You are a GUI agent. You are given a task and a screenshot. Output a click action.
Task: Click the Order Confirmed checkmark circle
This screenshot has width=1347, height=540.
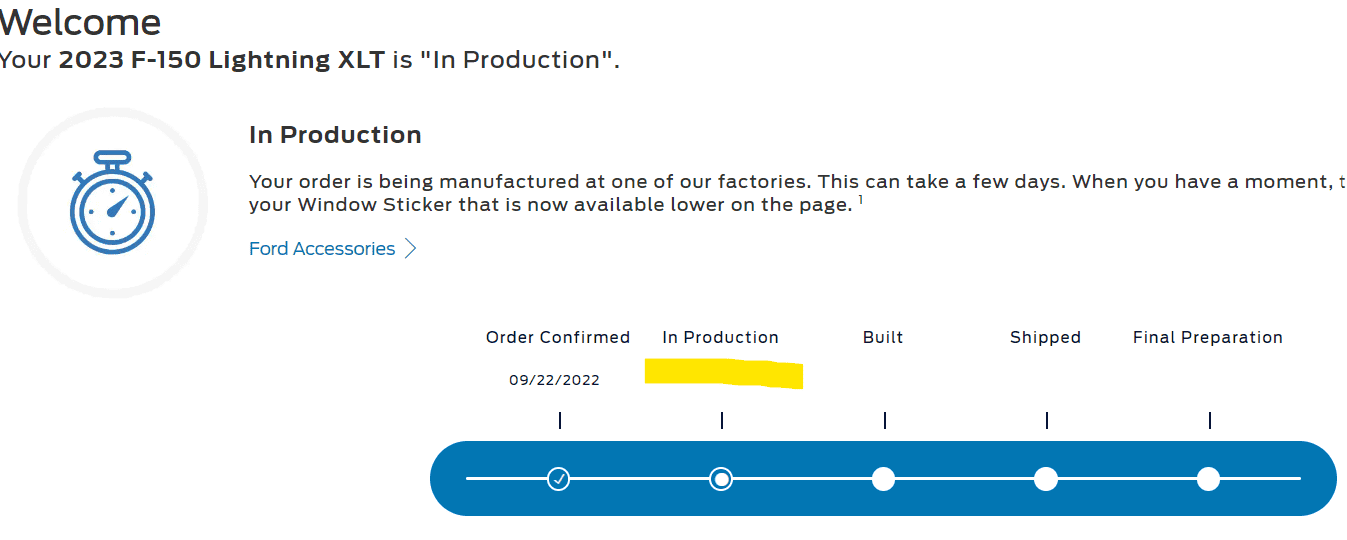point(559,479)
